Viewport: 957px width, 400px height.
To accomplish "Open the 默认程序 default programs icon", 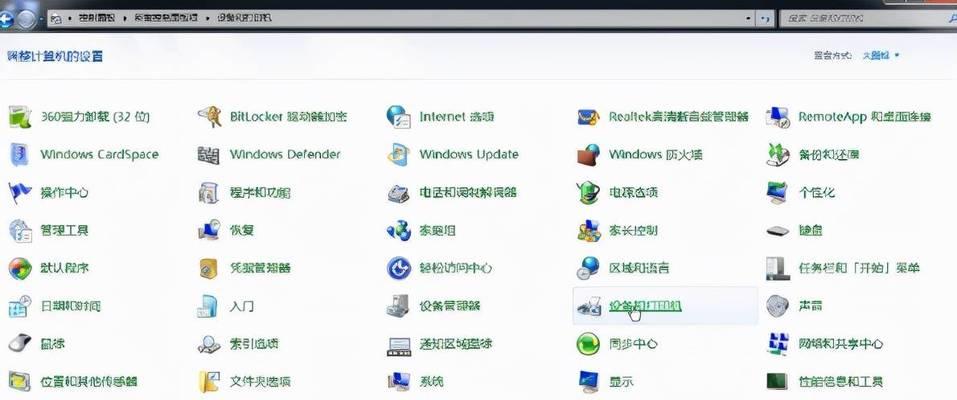I will click(x=20, y=268).
